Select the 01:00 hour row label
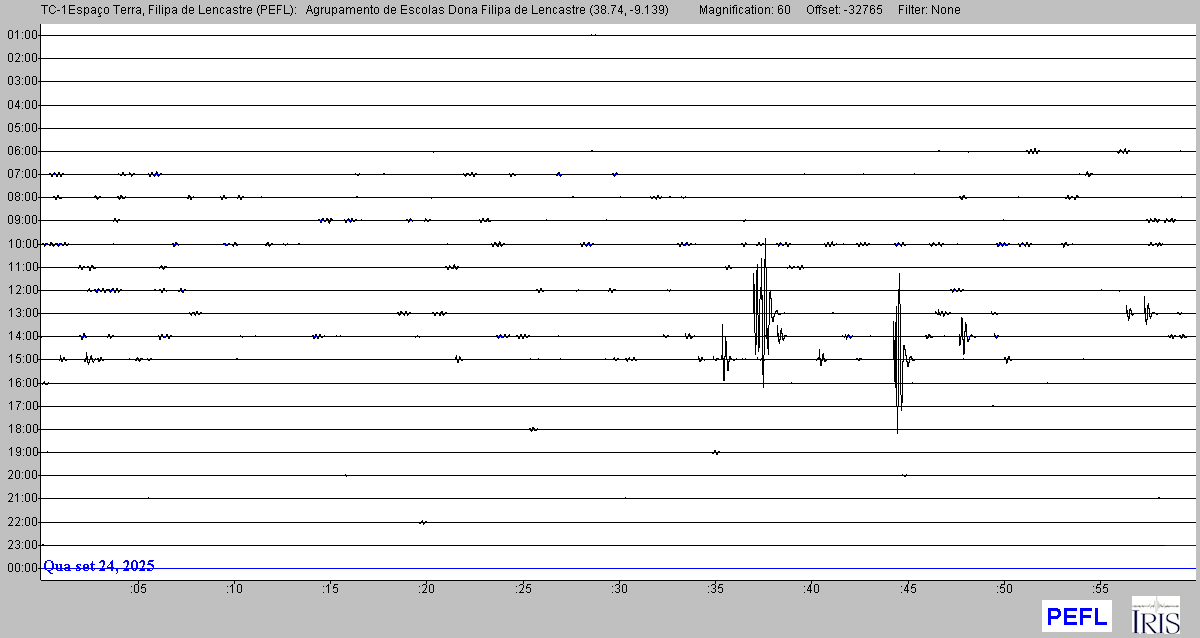The width and height of the screenshot is (1200, 638). pyautogui.click(x=22, y=35)
